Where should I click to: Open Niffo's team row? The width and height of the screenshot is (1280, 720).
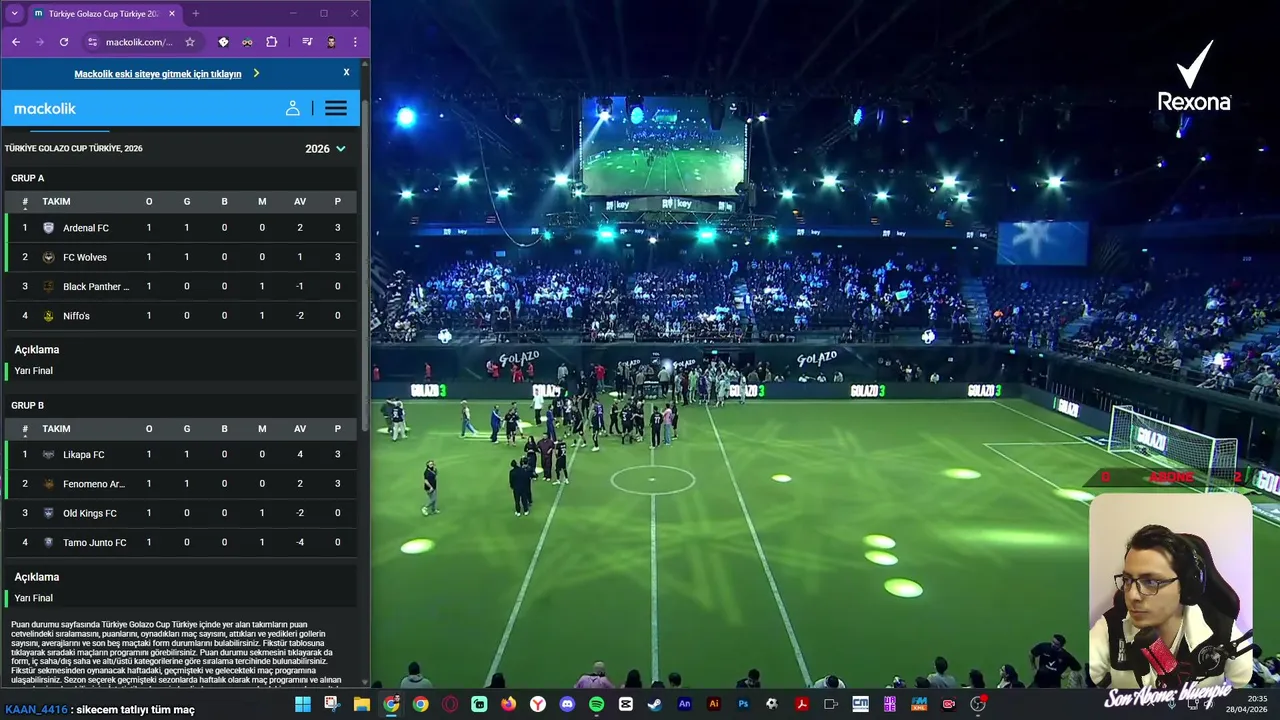click(180, 316)
